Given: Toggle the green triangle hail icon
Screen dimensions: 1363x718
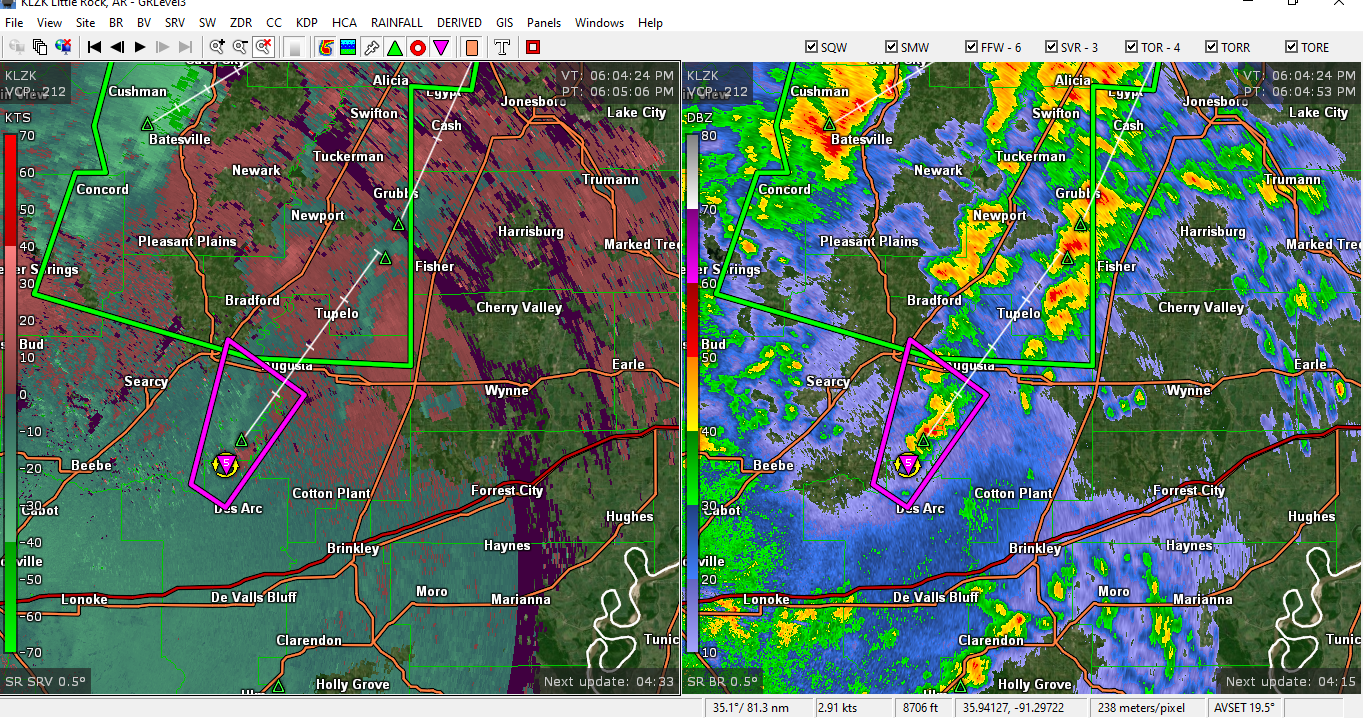Looking at the screenshot, I should pyautogui.click(x=394, y=47).
